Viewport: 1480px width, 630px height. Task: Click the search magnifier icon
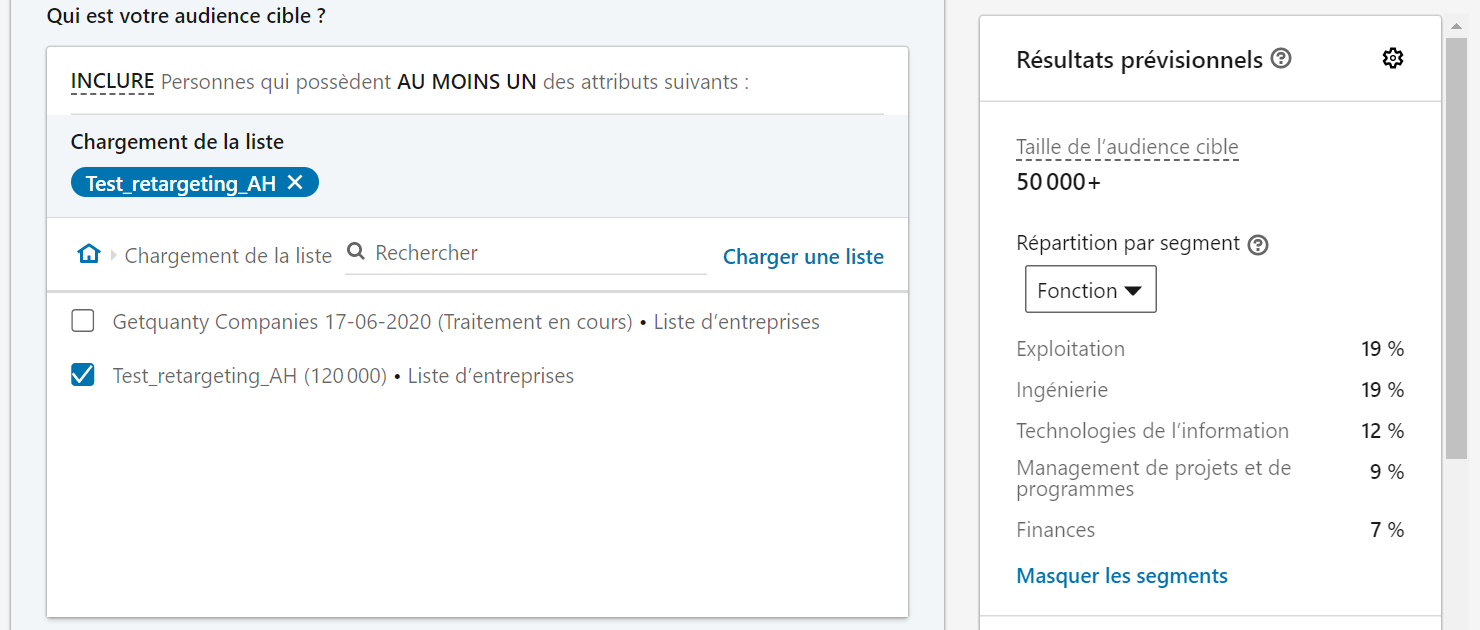point(355,252)
